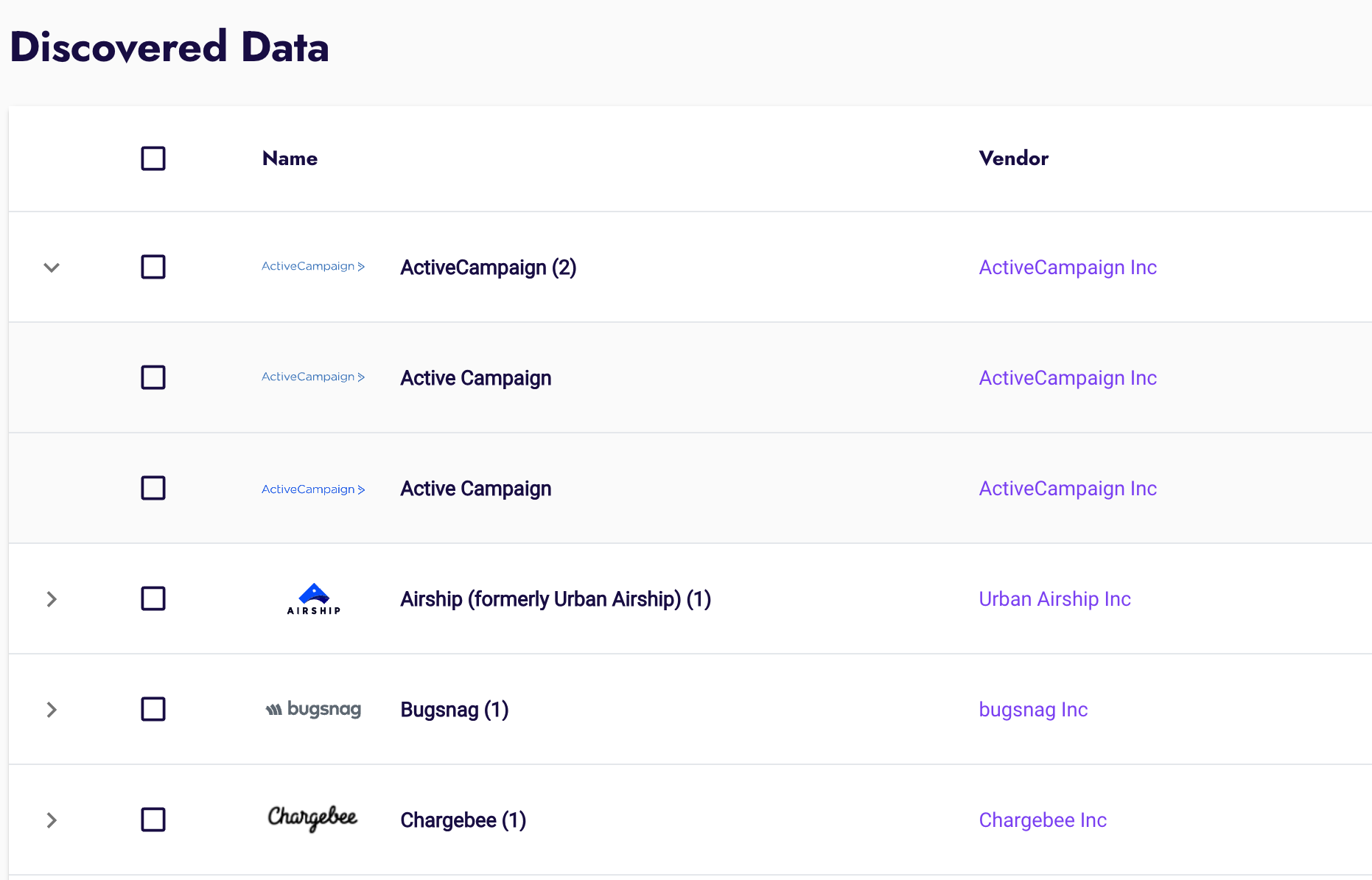Click the Discovered Data page heading
Viewport: 1372px width, 880px height.
tap(169, 47)
